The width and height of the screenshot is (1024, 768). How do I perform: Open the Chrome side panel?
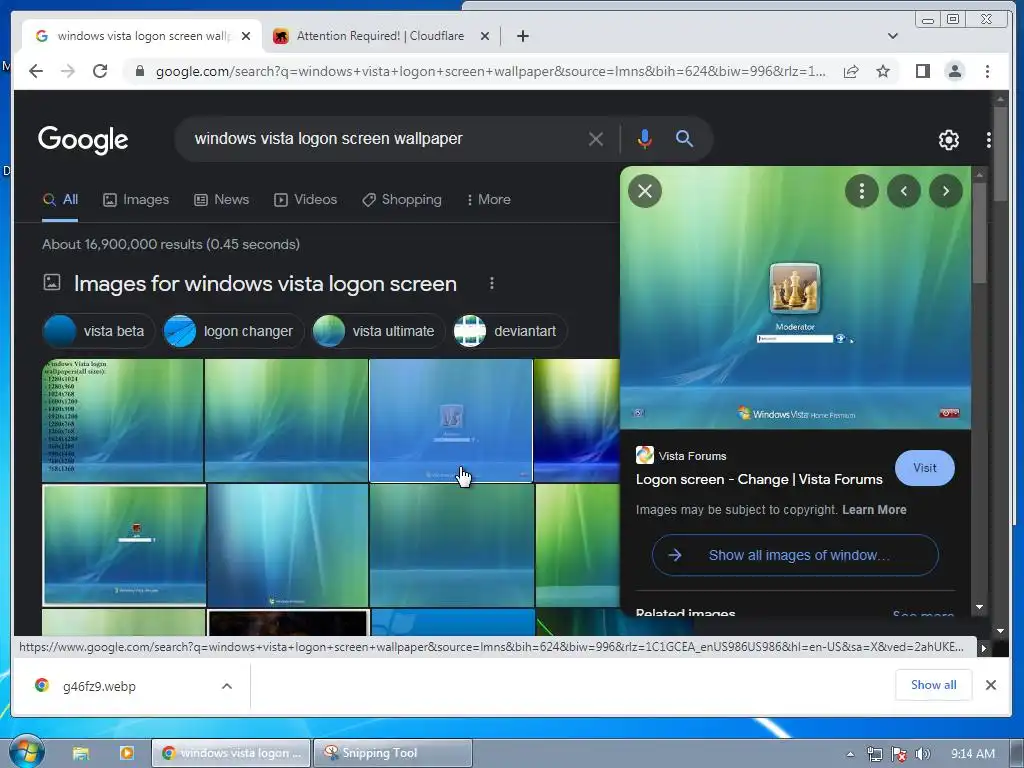[x=923, y=71]
